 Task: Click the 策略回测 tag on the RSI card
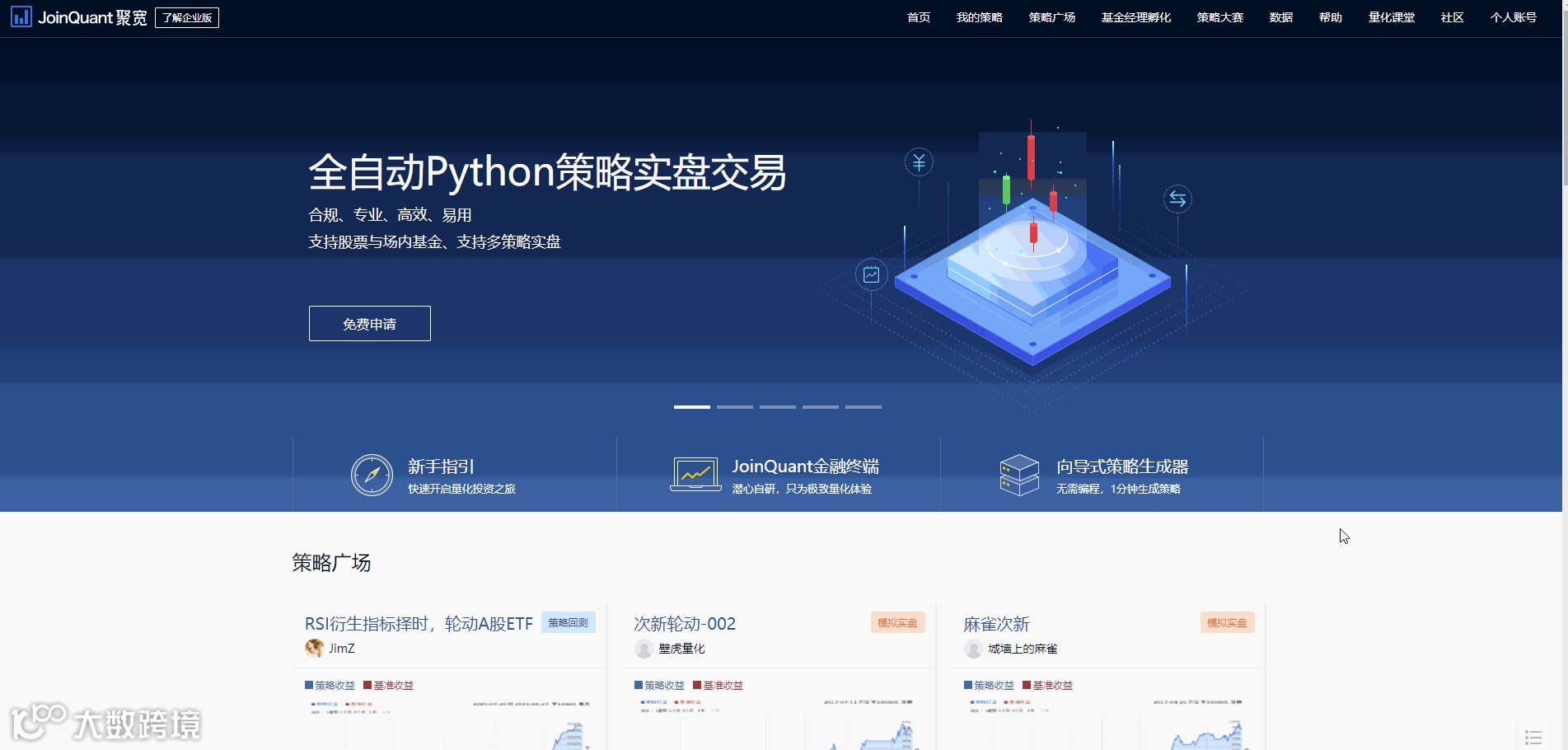[569, 623]
